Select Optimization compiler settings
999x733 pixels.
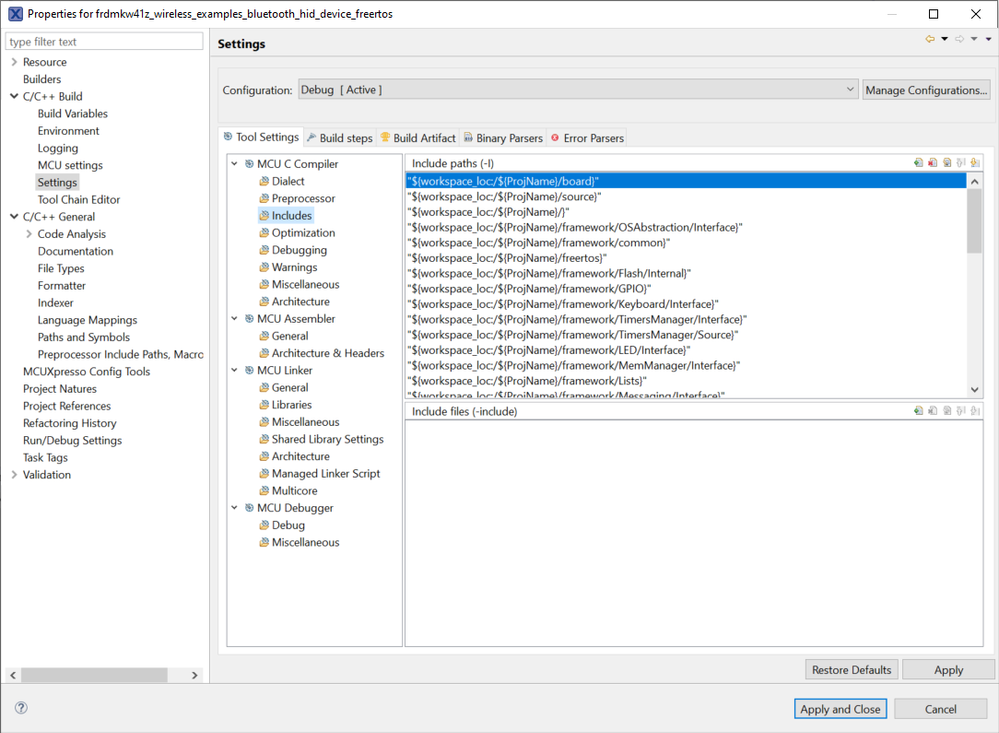click(x=303, y=233)
